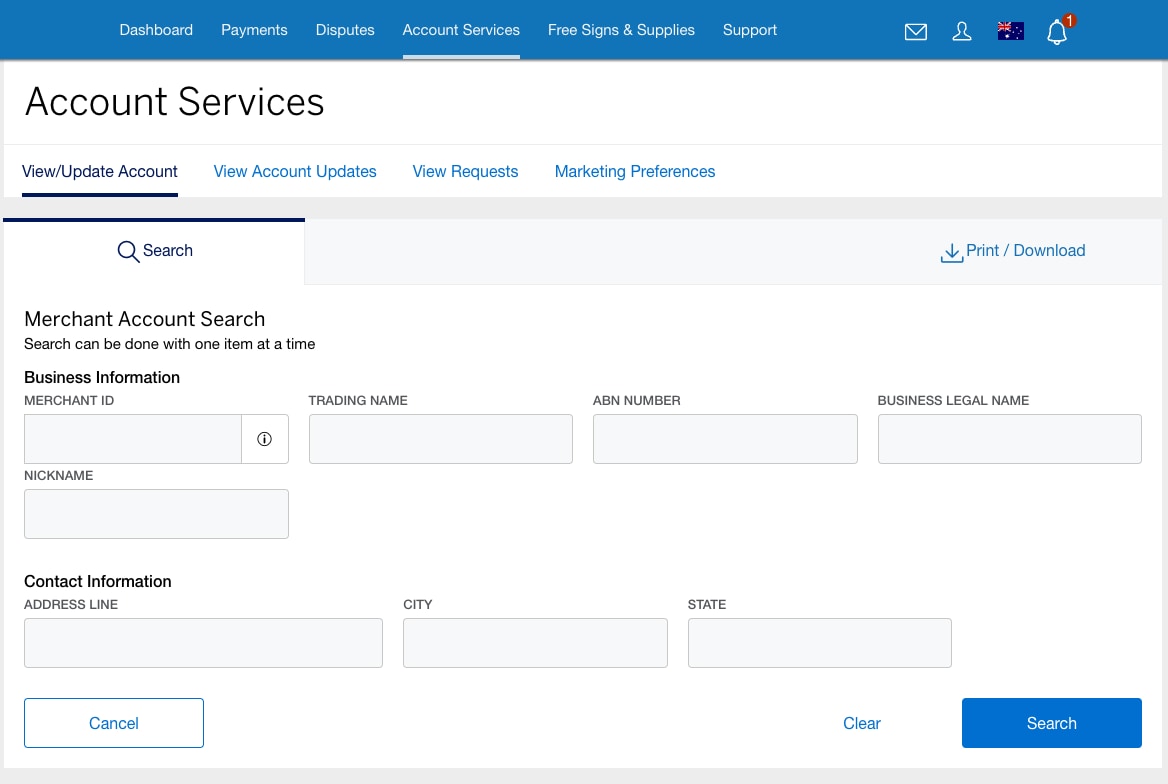
Task: Click the 'Business Information' section label
Action: coord(102,377)
